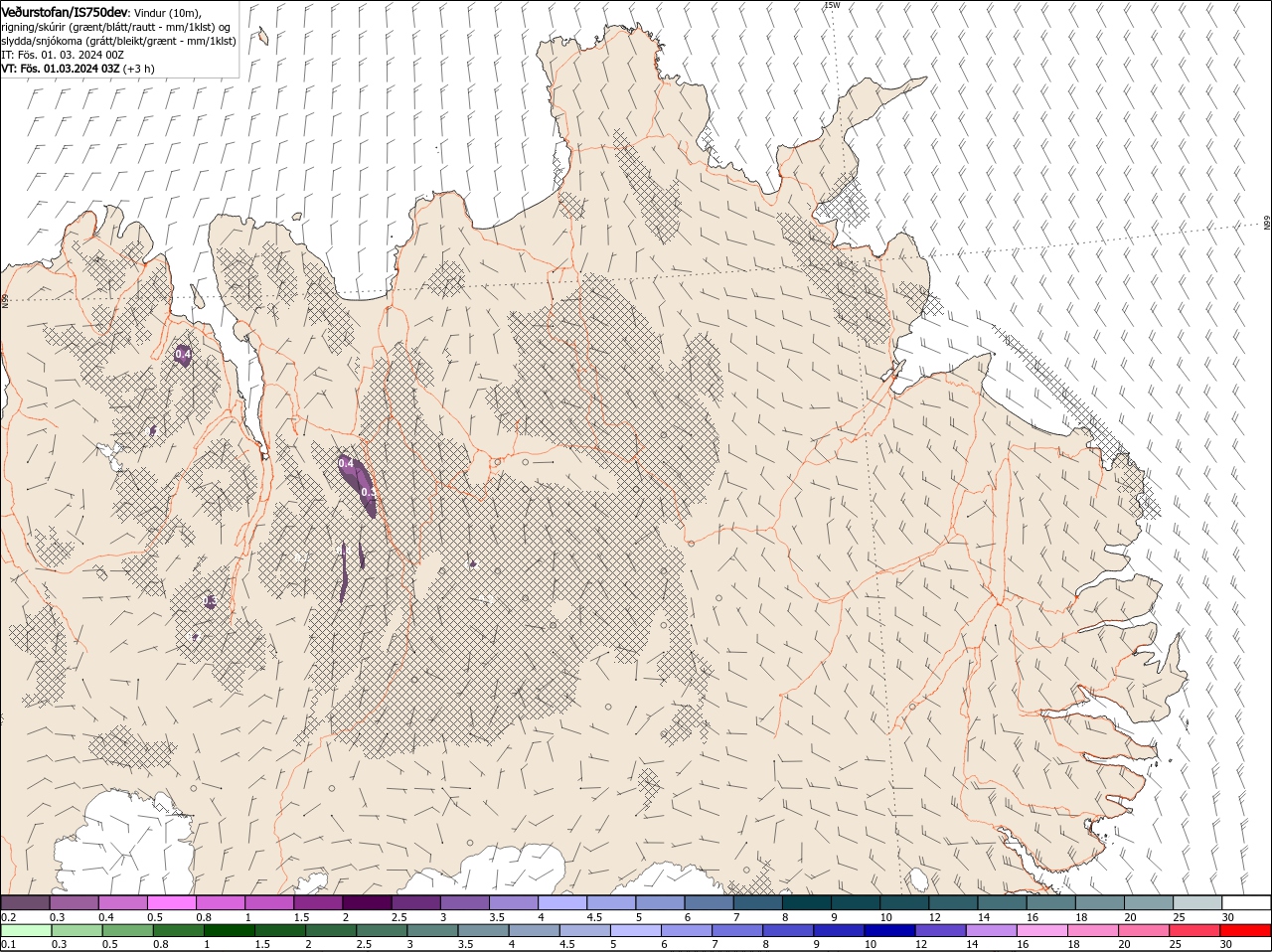Viewport: 1272px width, 952px height.
Task: Select the darkest green 1 swatch, lower scale
Action: pos(230,931)
